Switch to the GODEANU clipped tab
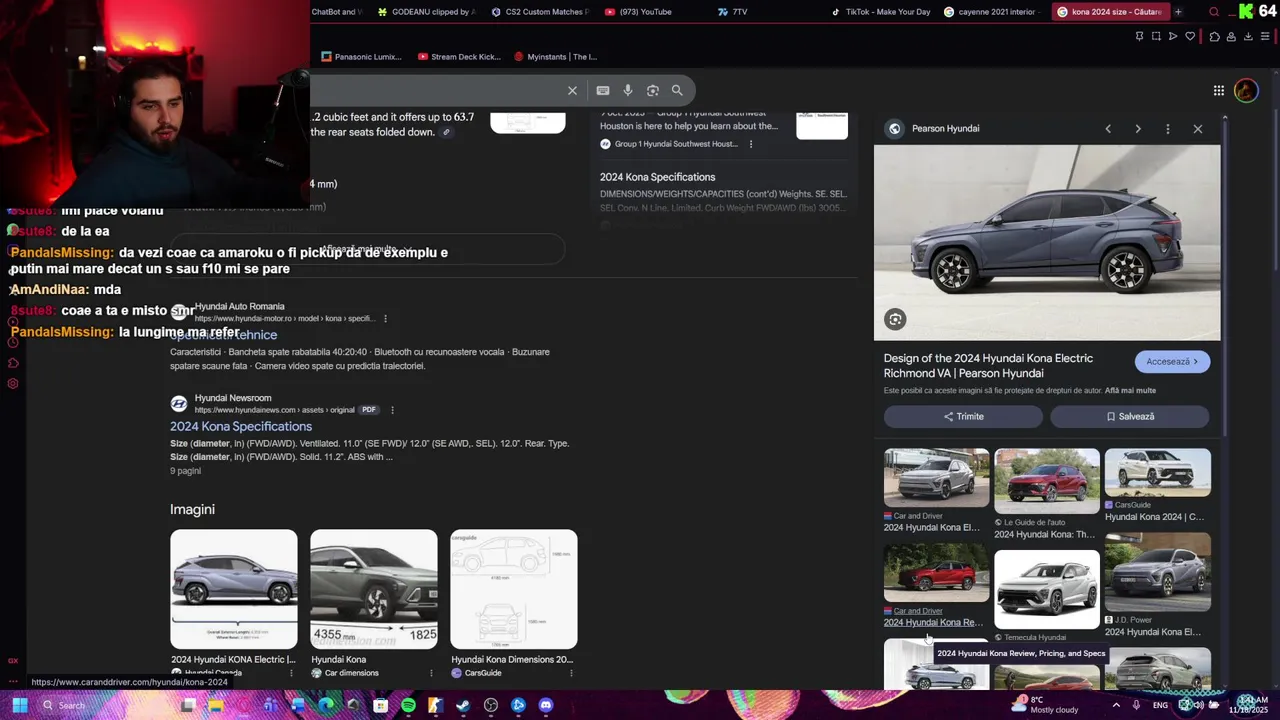1280x720 pixels. click(x=425, y=12)
